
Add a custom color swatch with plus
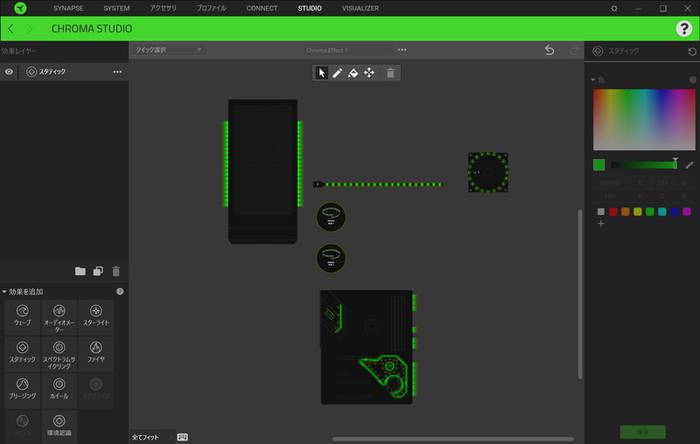[x=600, y=224]
